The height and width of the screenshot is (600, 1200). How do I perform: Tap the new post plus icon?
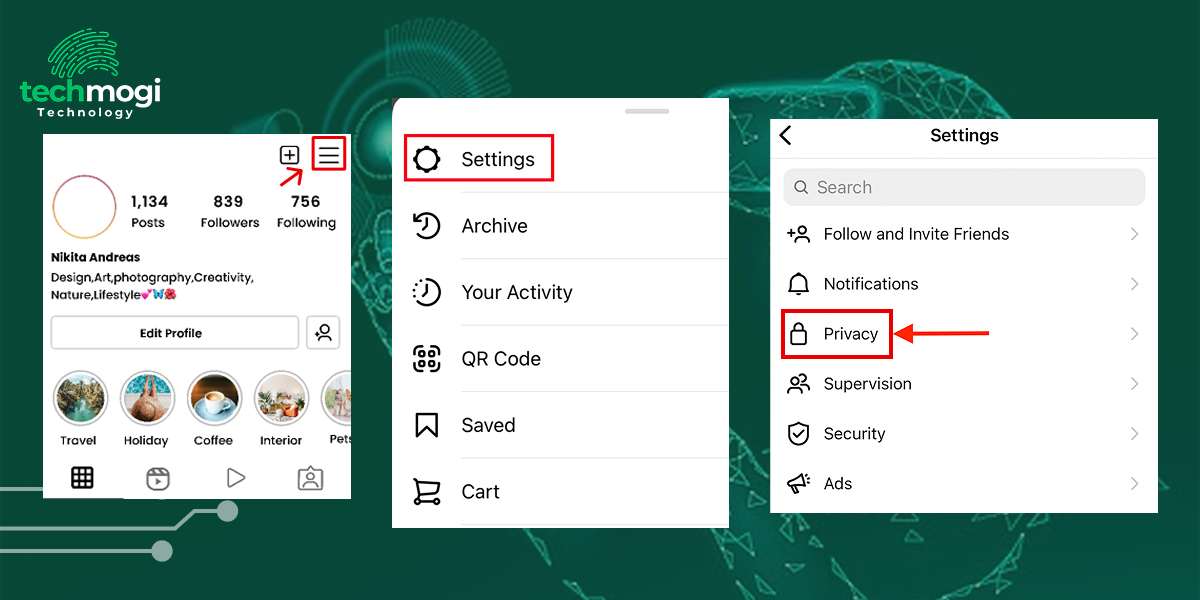coord(289,155)
